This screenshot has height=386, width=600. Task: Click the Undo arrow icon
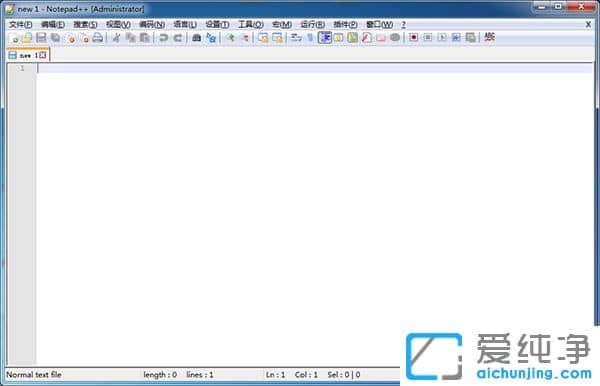pyautogui.click(x=164, y=37)
